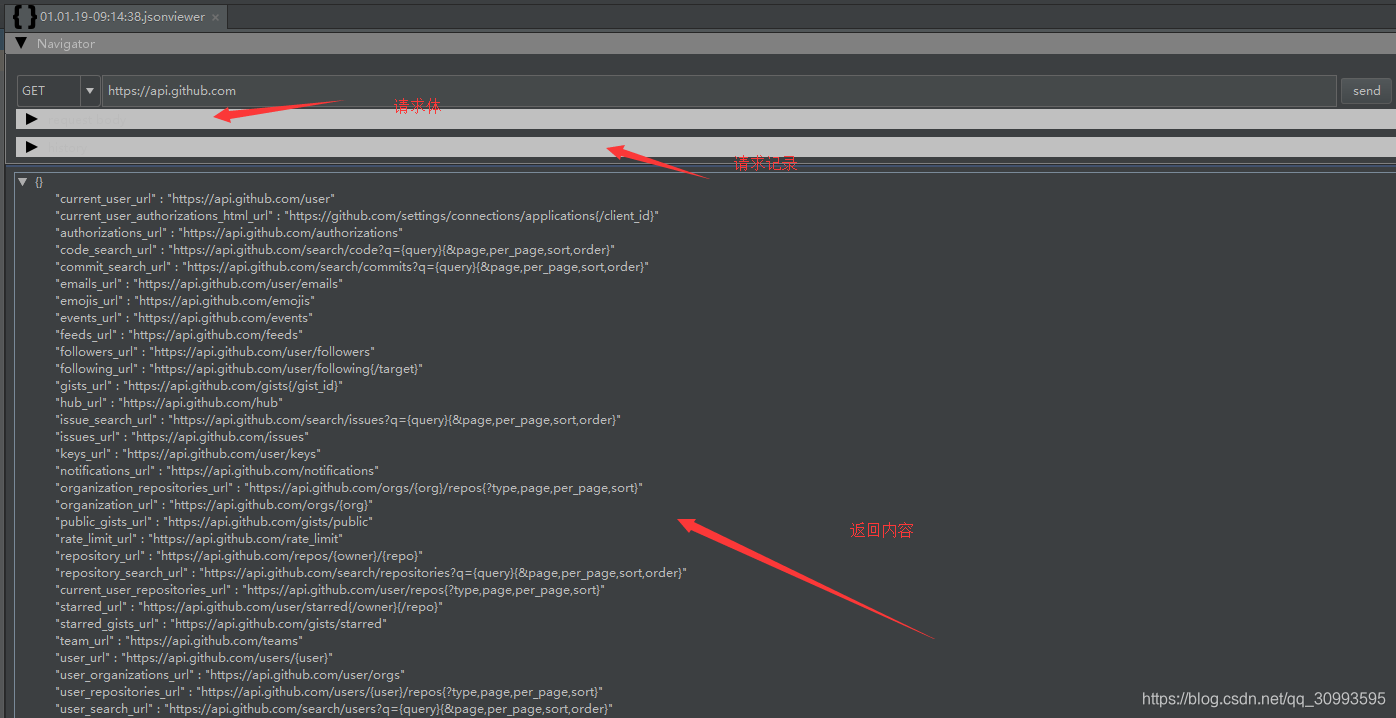Select the "public_gists_url" row

coord(214,522)
